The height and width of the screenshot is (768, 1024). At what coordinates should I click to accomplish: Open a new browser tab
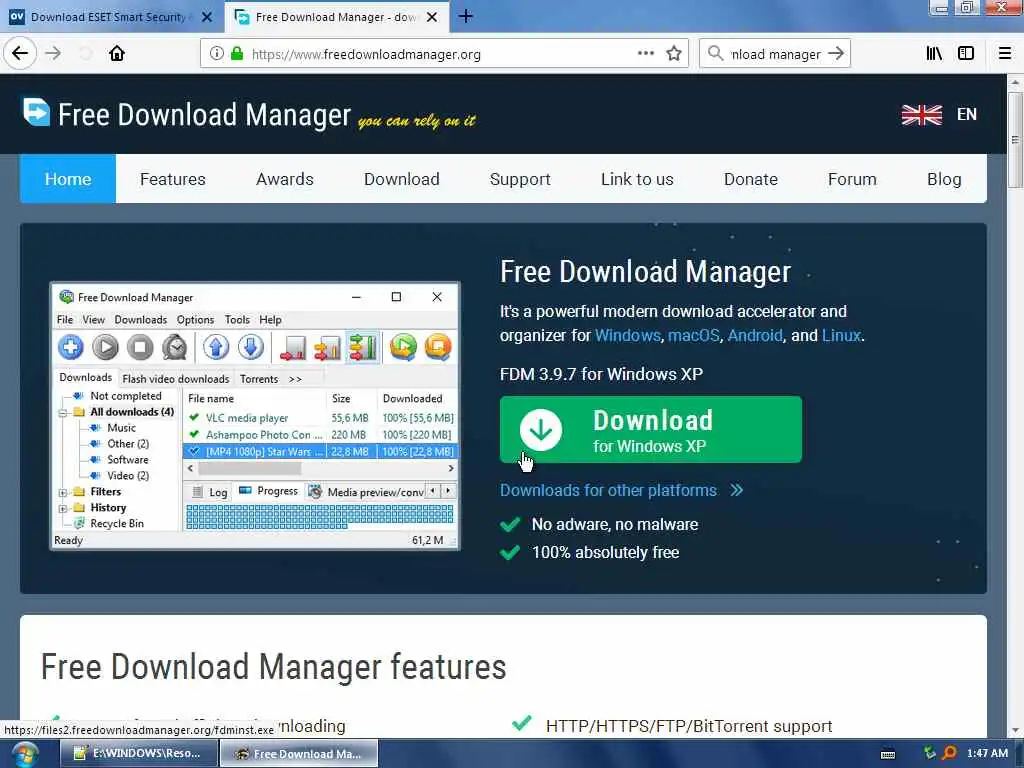tap(466, 16)
